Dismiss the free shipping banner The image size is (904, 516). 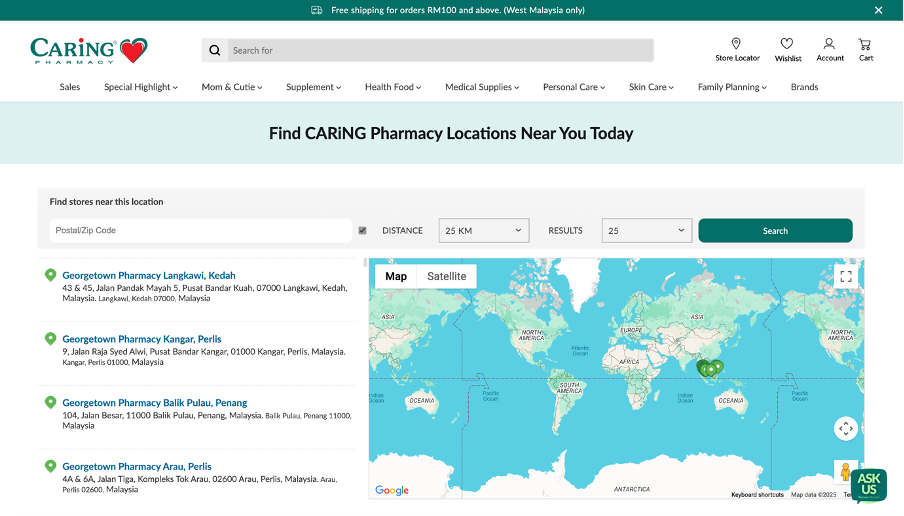[x=878, y=10]
